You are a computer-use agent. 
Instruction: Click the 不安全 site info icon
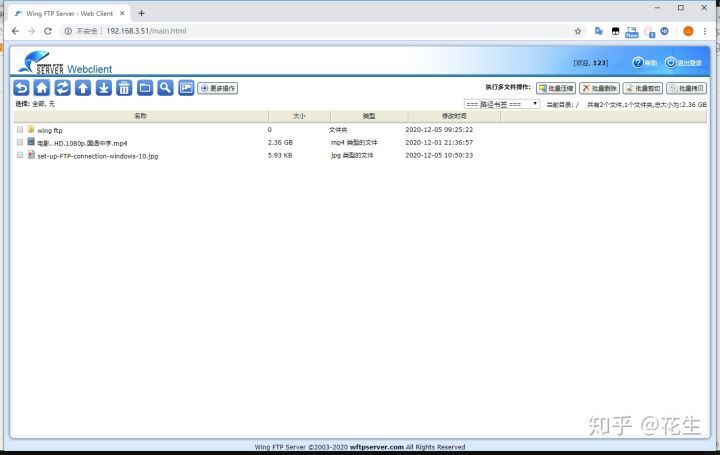(x=68, y=31)
